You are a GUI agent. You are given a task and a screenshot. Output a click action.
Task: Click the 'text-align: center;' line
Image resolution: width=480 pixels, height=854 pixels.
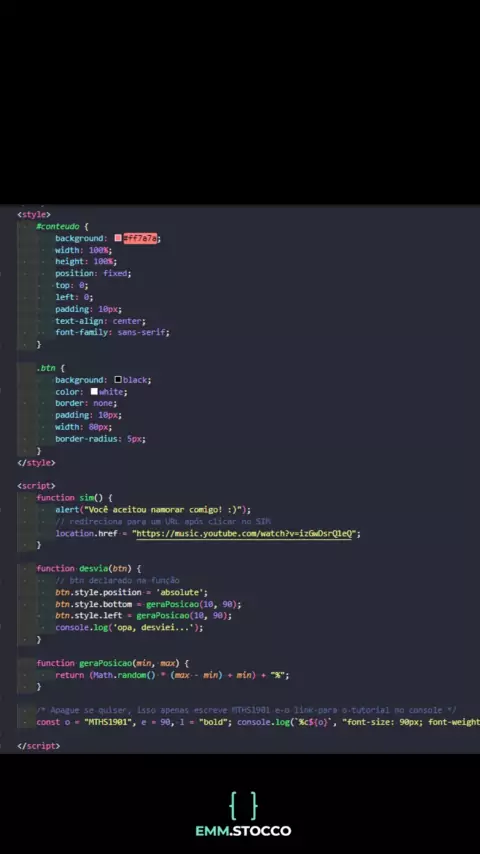(100, 321)
